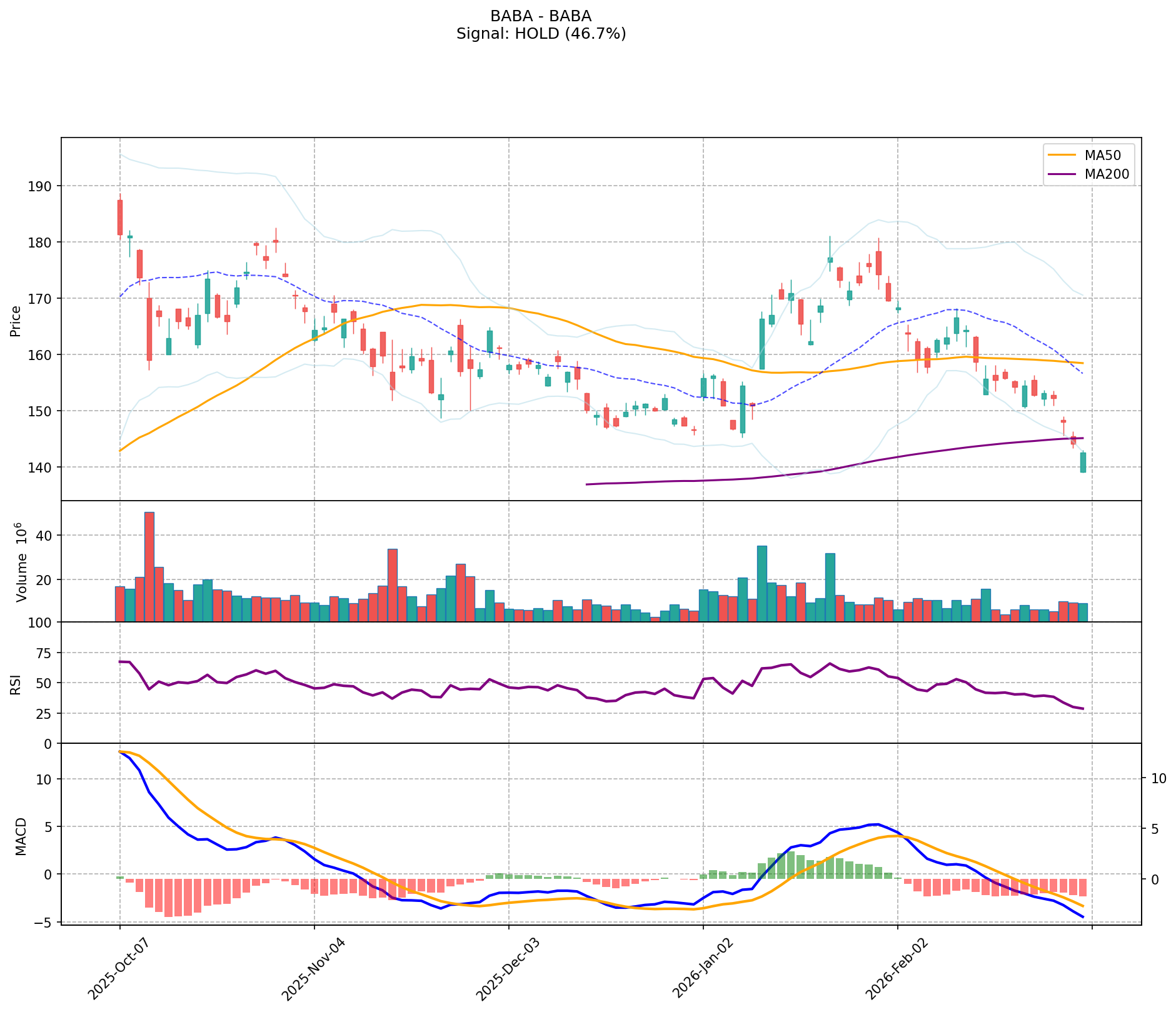Screen dimensions: 1176x1012
Task: Click the MA200 legend label
Action: pos(1107,174)
